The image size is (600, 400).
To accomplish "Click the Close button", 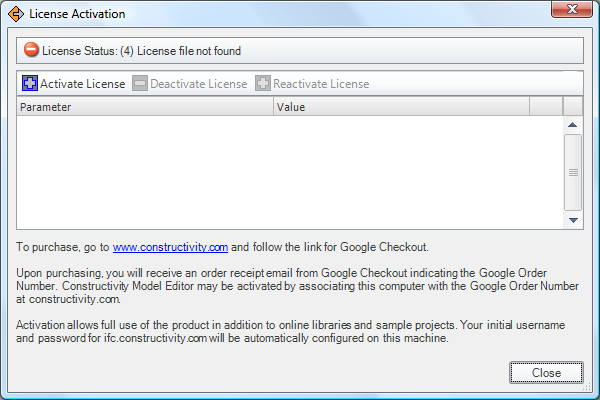I will pos(546,372).
